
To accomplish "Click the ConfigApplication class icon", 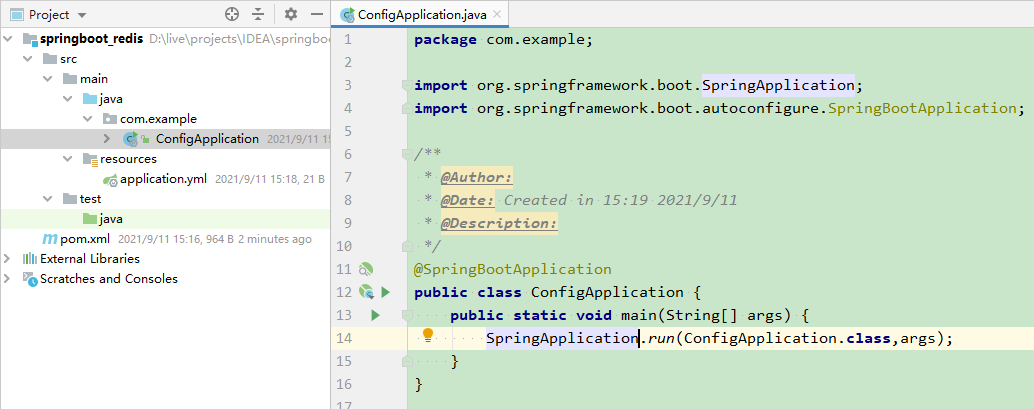I will point(131,139).
